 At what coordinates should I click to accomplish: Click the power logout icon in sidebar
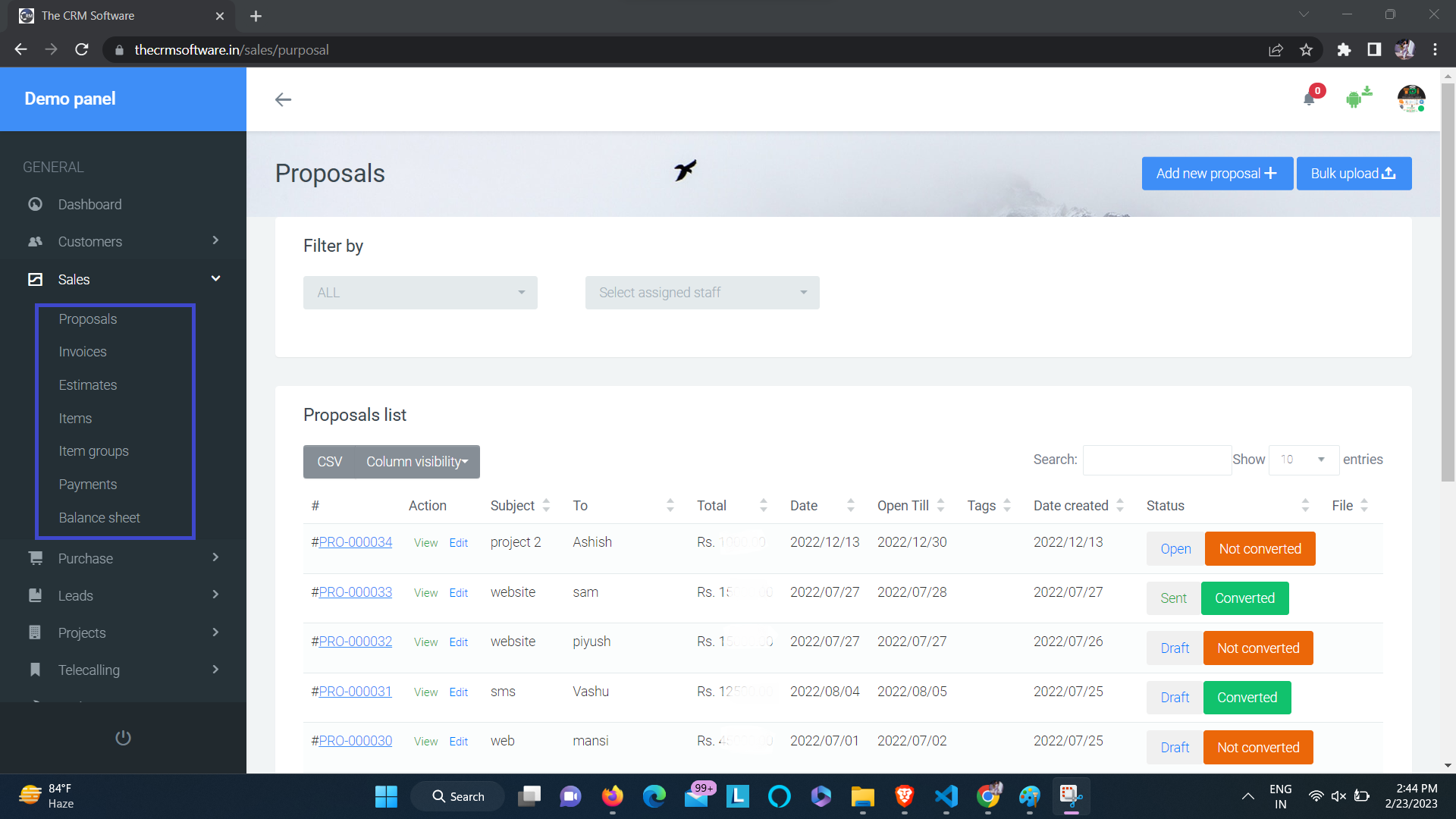123,738
